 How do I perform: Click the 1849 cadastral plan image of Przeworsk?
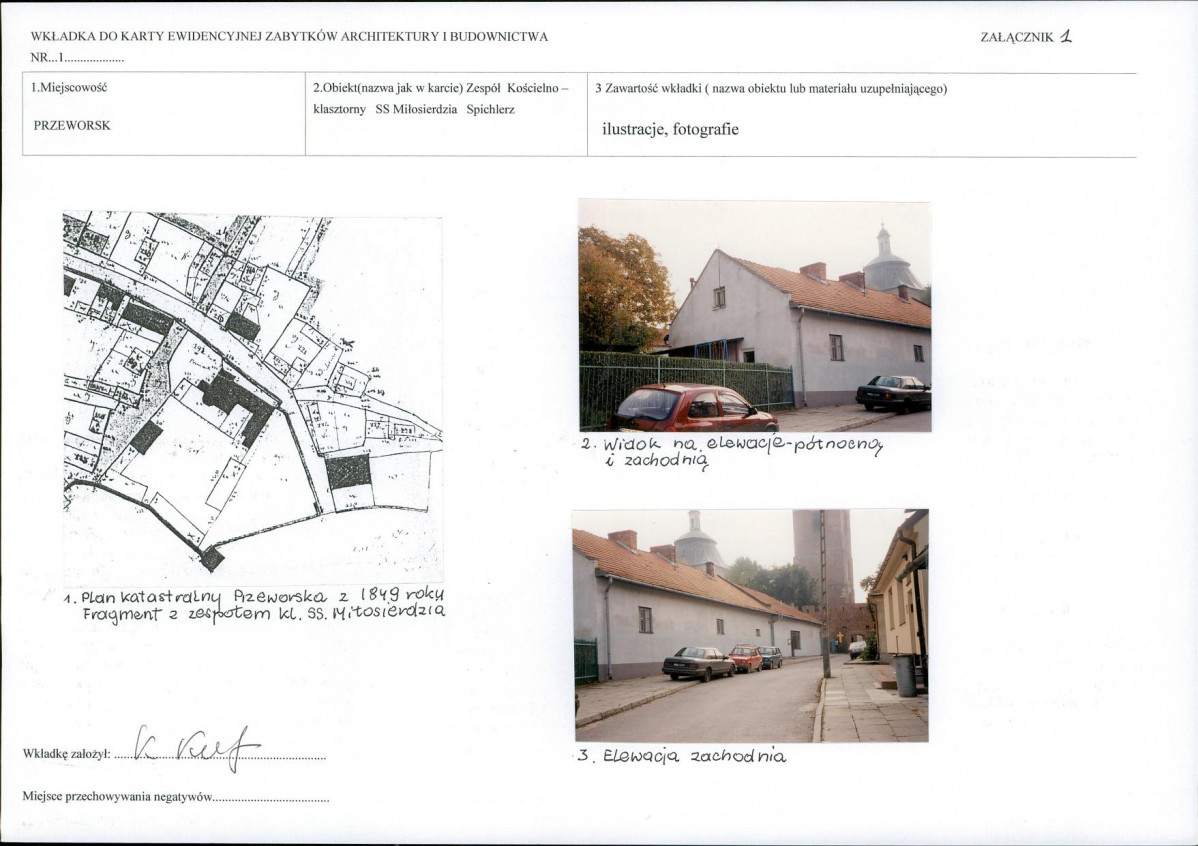pyautogui.click(x=253, y=397)
